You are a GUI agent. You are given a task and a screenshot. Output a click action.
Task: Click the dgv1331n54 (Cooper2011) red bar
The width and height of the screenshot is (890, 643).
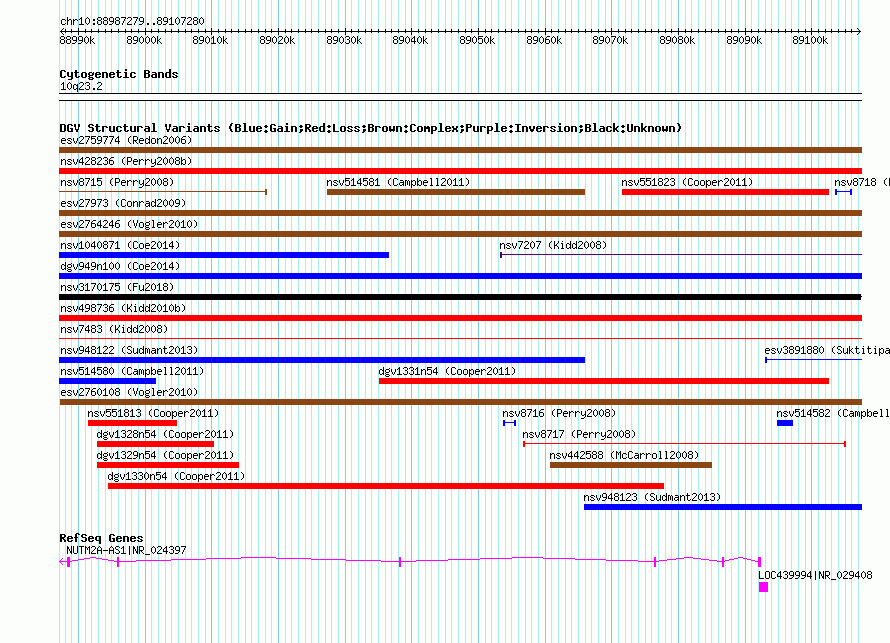tap(604, 381)
